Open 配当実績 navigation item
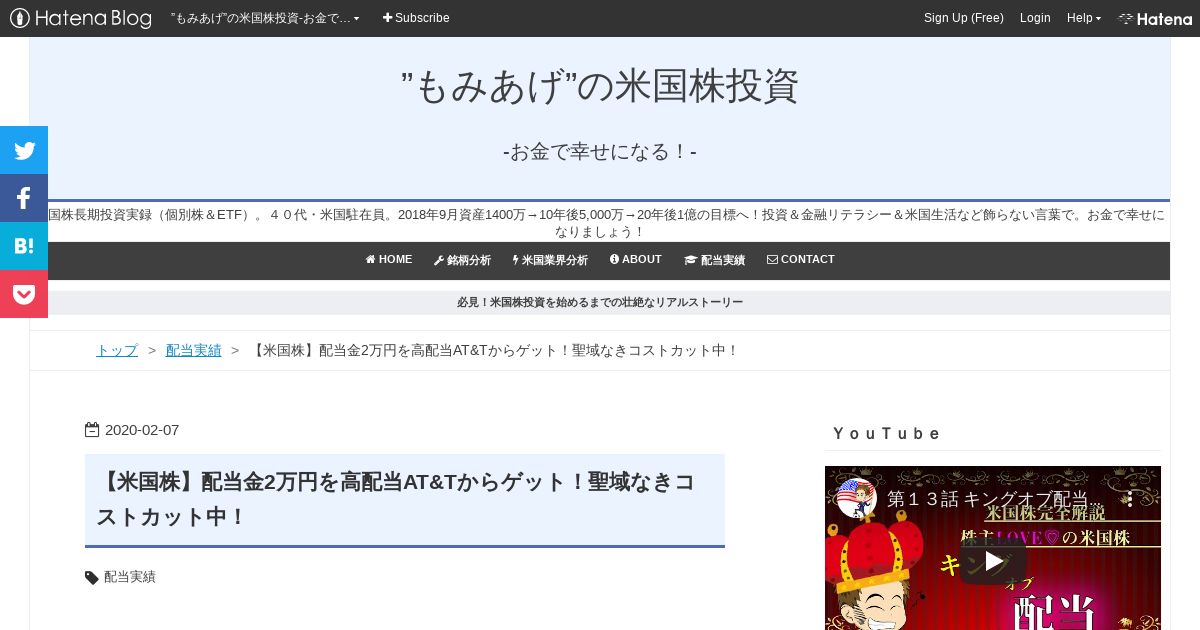 click(714, 260)
